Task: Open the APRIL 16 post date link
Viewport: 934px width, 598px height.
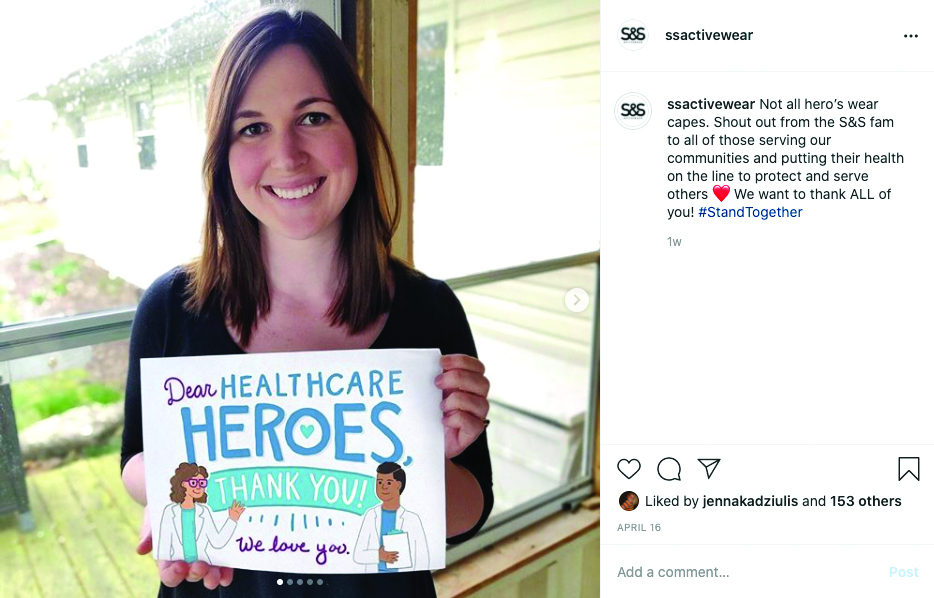Action: click(x=639, y=528)
